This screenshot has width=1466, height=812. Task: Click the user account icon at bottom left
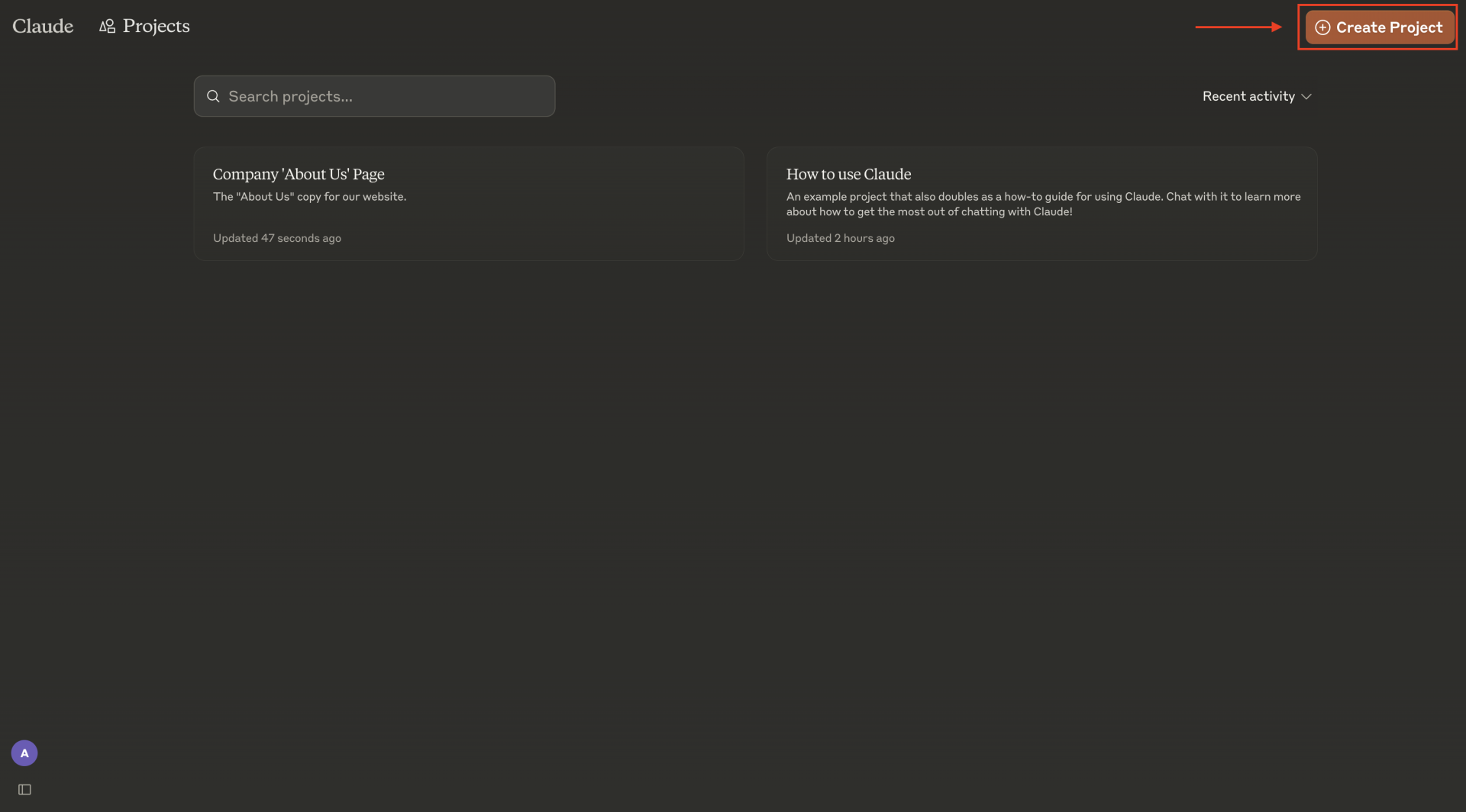[24, 752]
